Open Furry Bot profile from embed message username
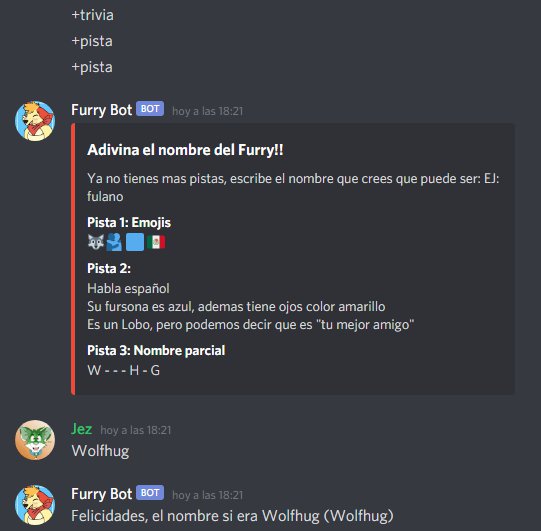541x531 pixels. pyautogui.click(x=101, y=110)
